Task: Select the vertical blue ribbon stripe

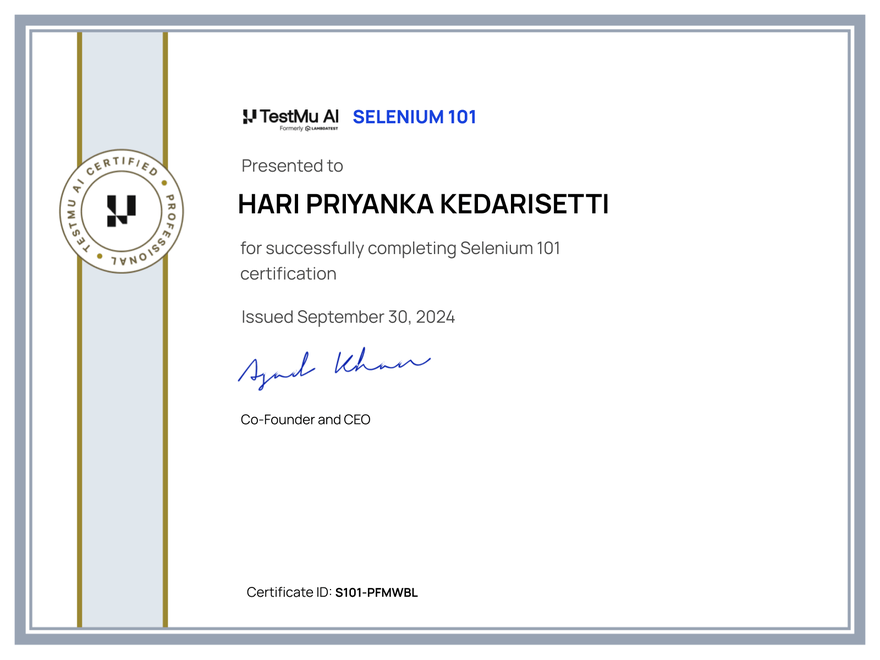Action: (120, 450)
